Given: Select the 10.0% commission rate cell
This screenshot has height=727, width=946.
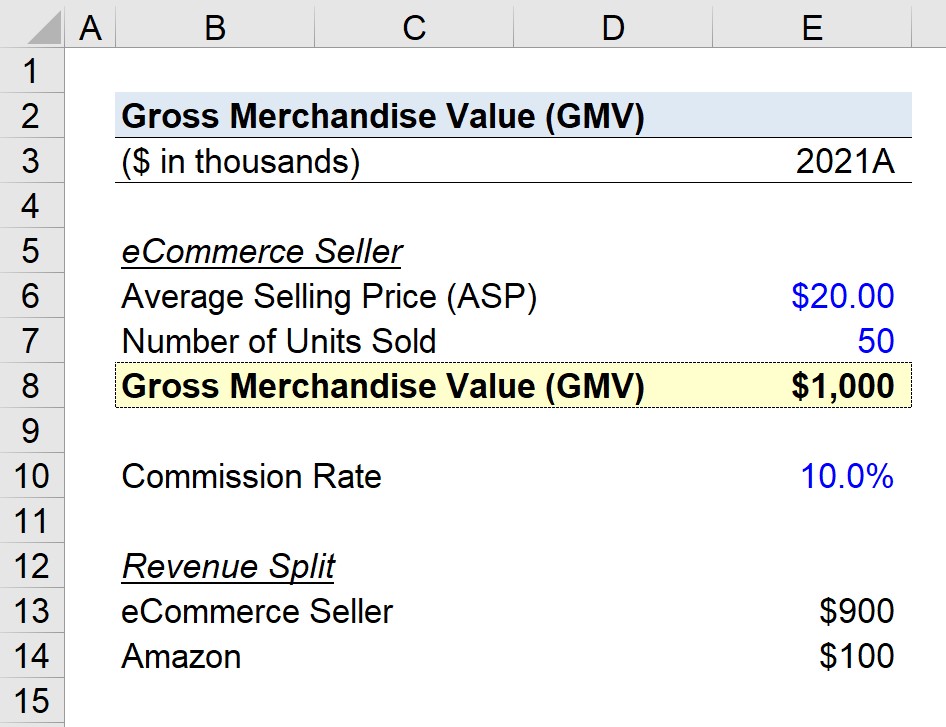Looking at the screenshot, I should click(812, 475).
